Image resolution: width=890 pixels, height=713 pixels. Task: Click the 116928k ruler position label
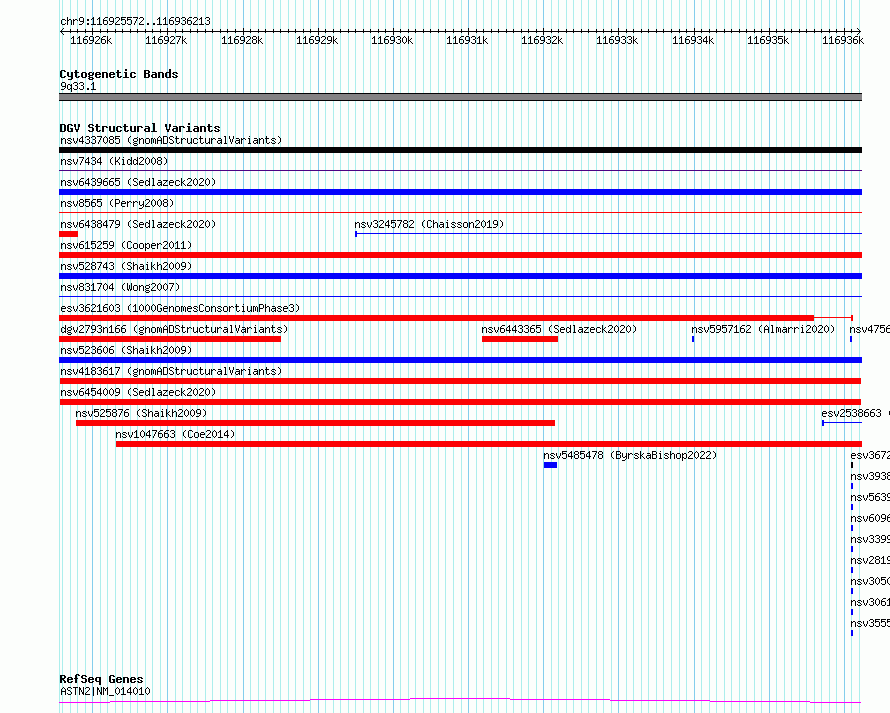click(242, 40)
